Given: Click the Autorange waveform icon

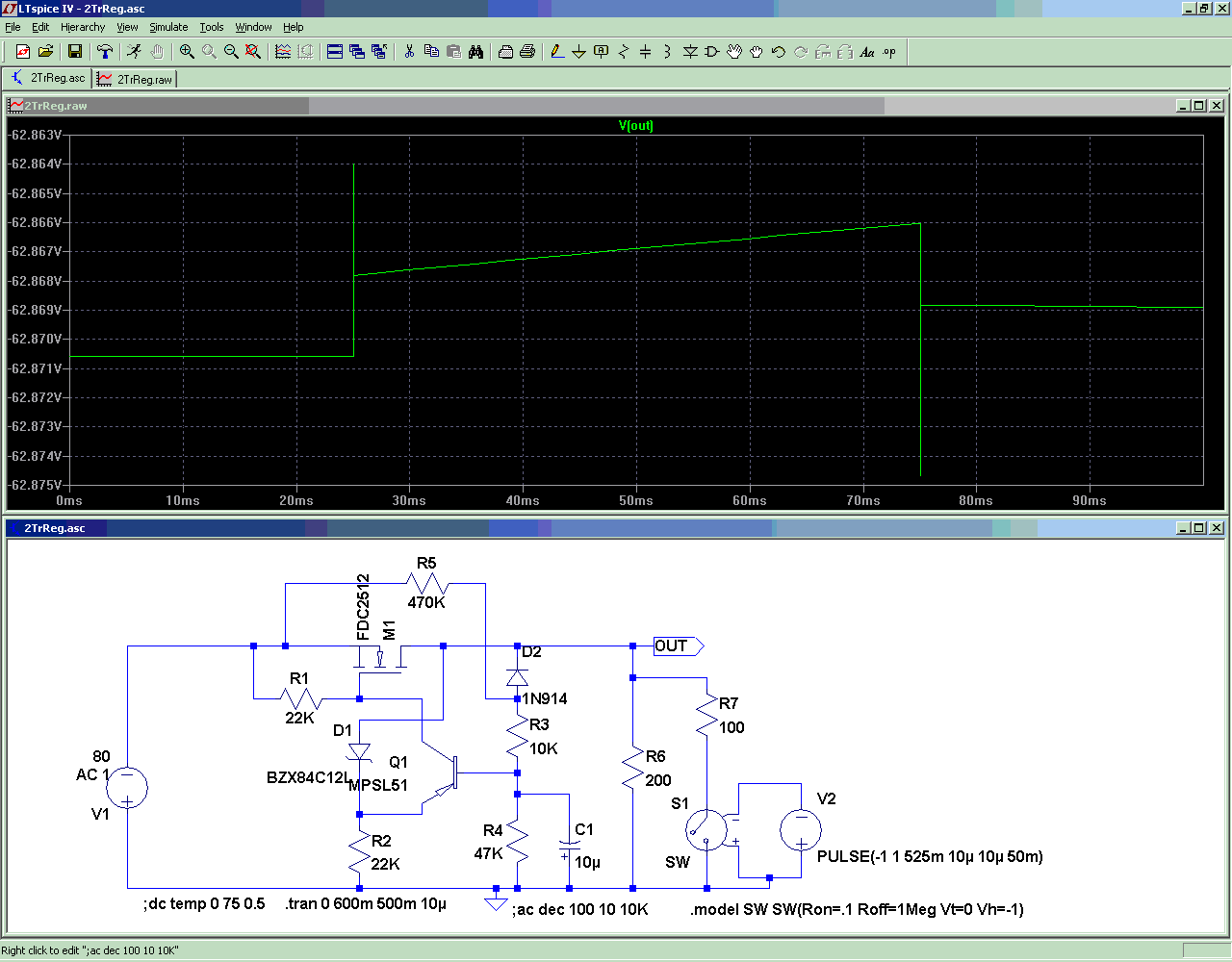Looking at the screenshot, I should [283, 52].
